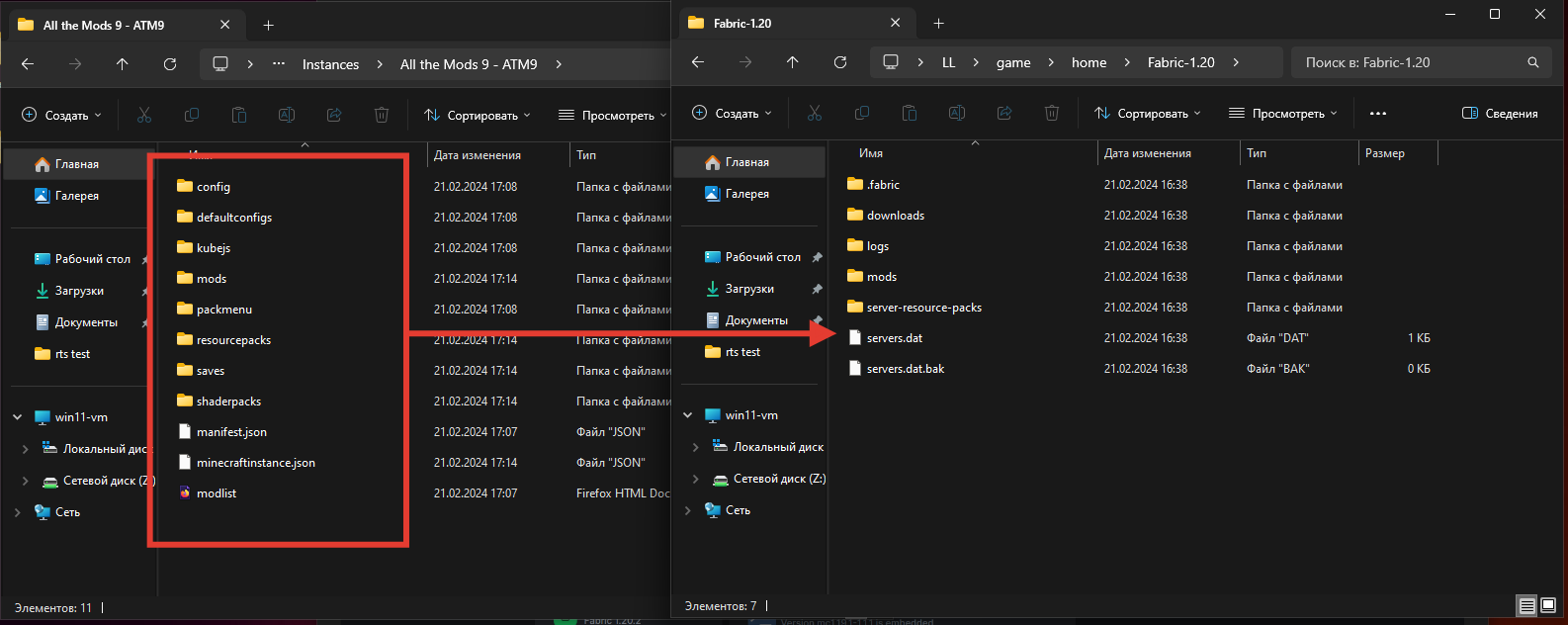The width and height of the screenshot is (1568, 625).
Task: Click chevron after Fabric-1.20 in address bar
Action: click(1236, 62)
